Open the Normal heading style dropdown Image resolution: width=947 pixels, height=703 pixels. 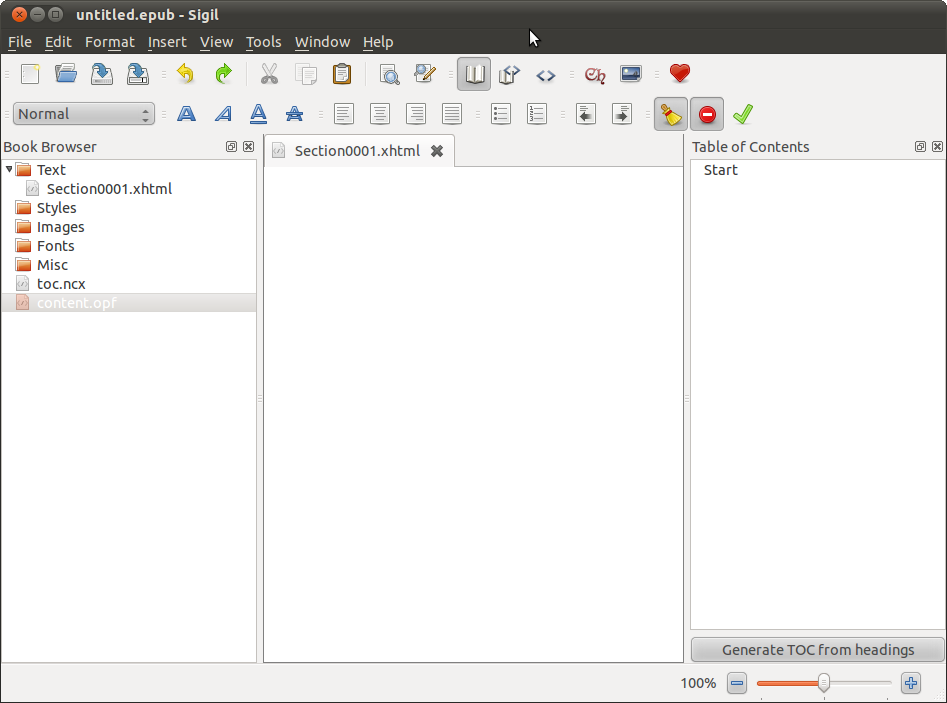[84, 114]
